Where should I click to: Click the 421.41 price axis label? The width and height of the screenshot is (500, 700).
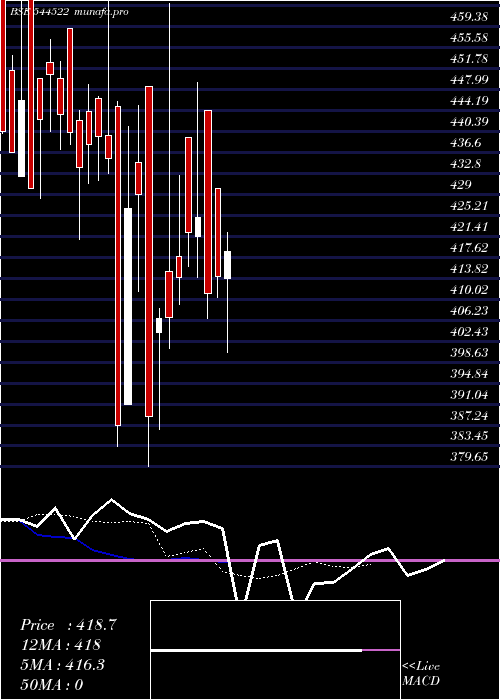pyautogui.click(x=469, y=227)
